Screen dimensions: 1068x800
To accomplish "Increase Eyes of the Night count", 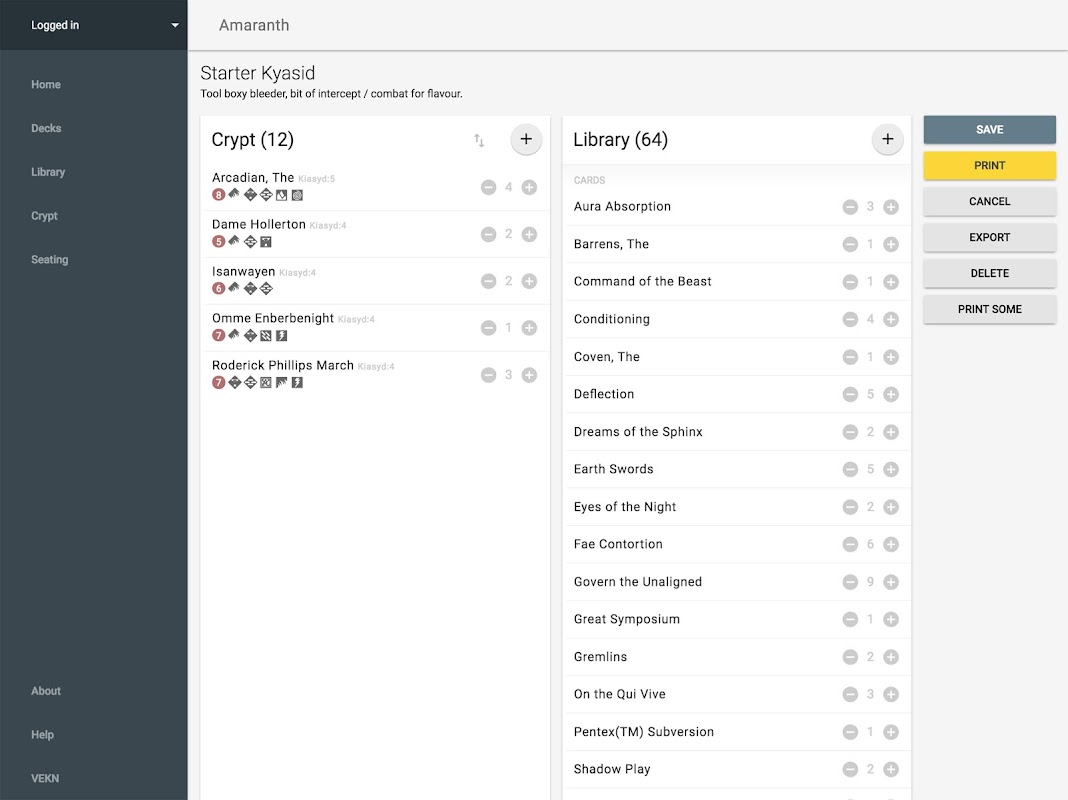I will pos(891,507).
